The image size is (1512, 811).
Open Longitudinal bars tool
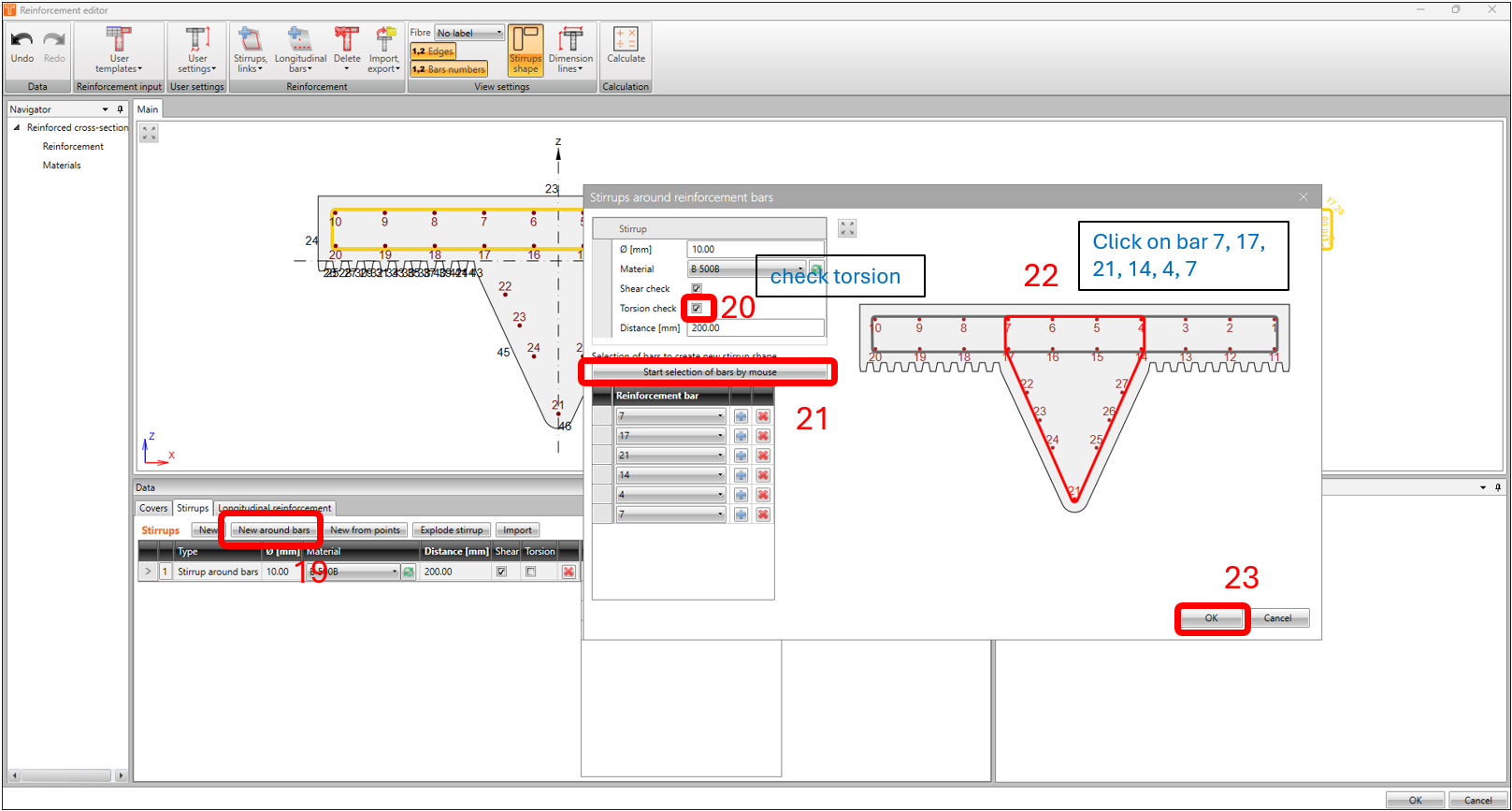[x=299, y=40]
